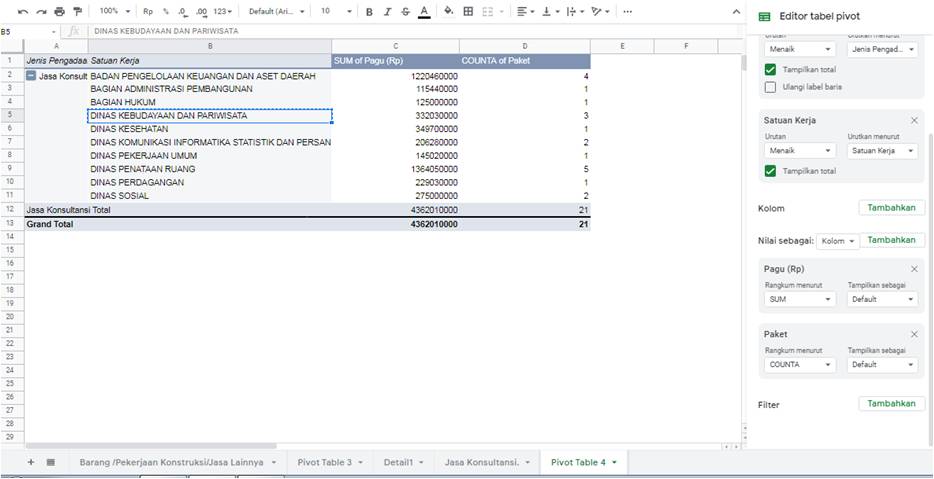Enable the Ulangi label baris checkbox
Image resolution: width=934 pixels, height=479 pixels.
pyautogui.click(x=770, y=87)
